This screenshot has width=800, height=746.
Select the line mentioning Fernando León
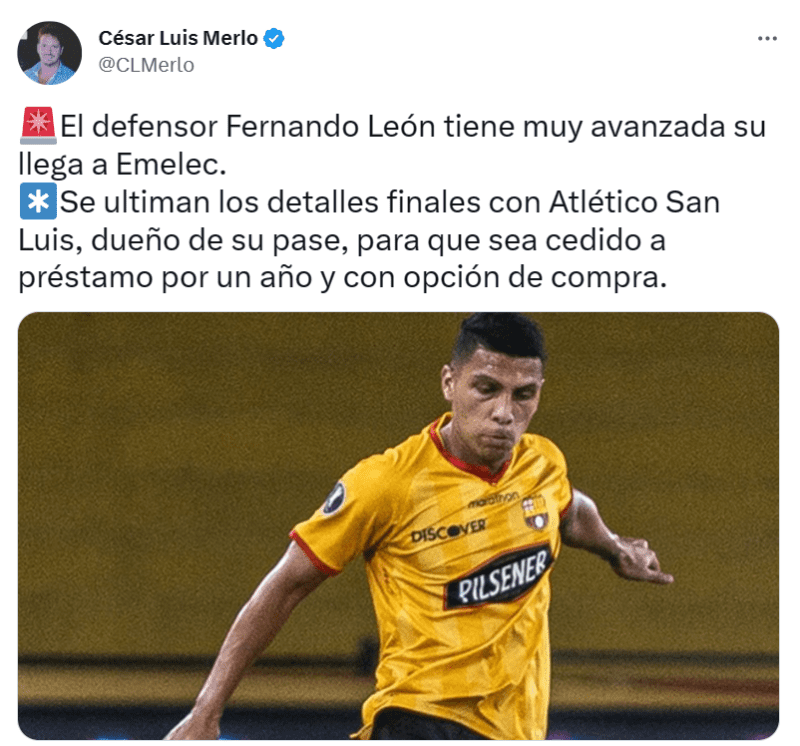[413, 126]
